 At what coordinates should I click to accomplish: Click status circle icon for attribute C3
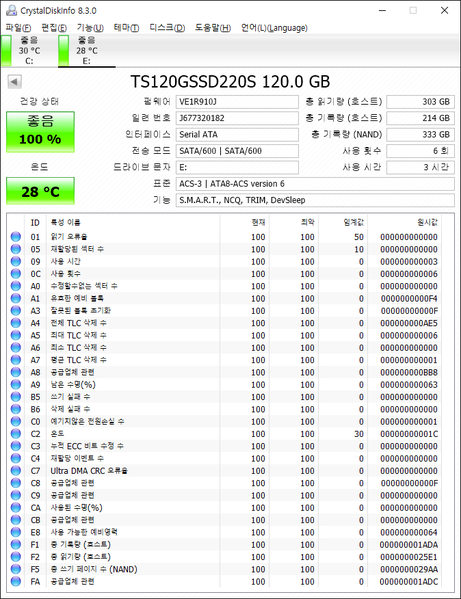coord(16,446)
